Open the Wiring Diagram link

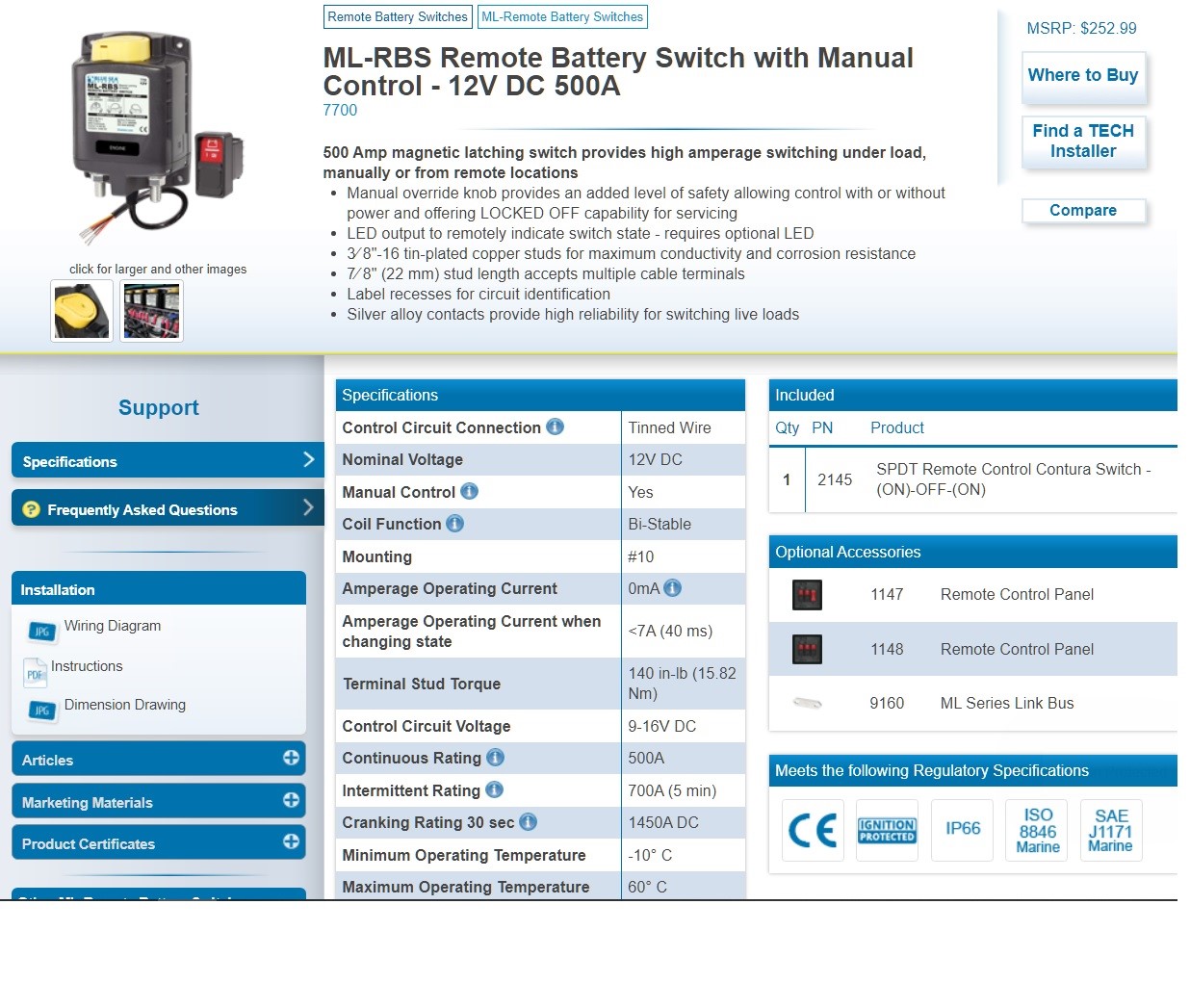(113, 626)
